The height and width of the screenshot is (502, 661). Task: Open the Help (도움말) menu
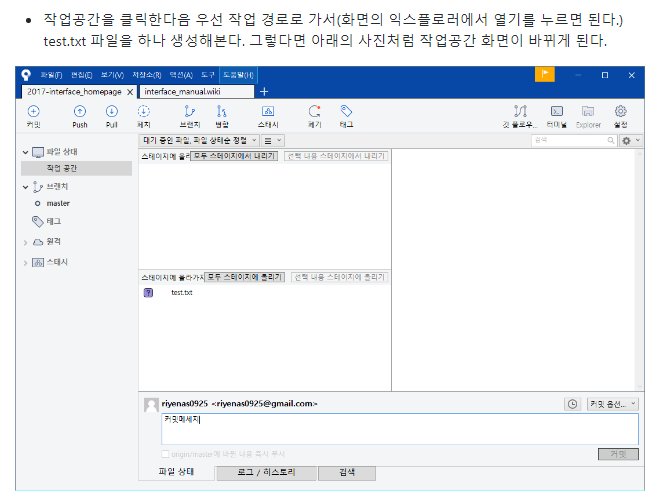pyautogui.click(x=238, y=75)
